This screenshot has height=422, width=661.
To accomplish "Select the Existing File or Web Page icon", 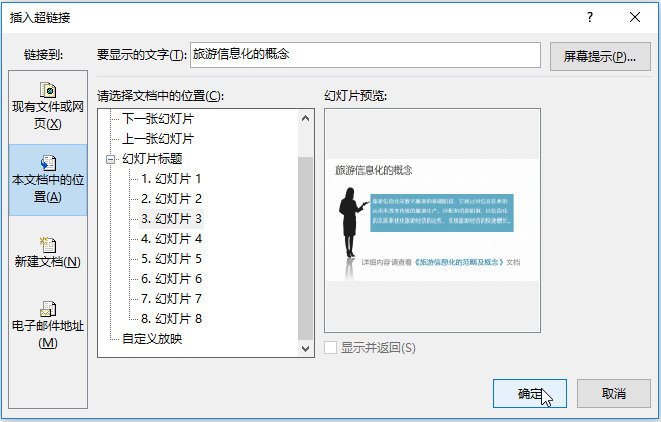I will [x=48, y=90].
